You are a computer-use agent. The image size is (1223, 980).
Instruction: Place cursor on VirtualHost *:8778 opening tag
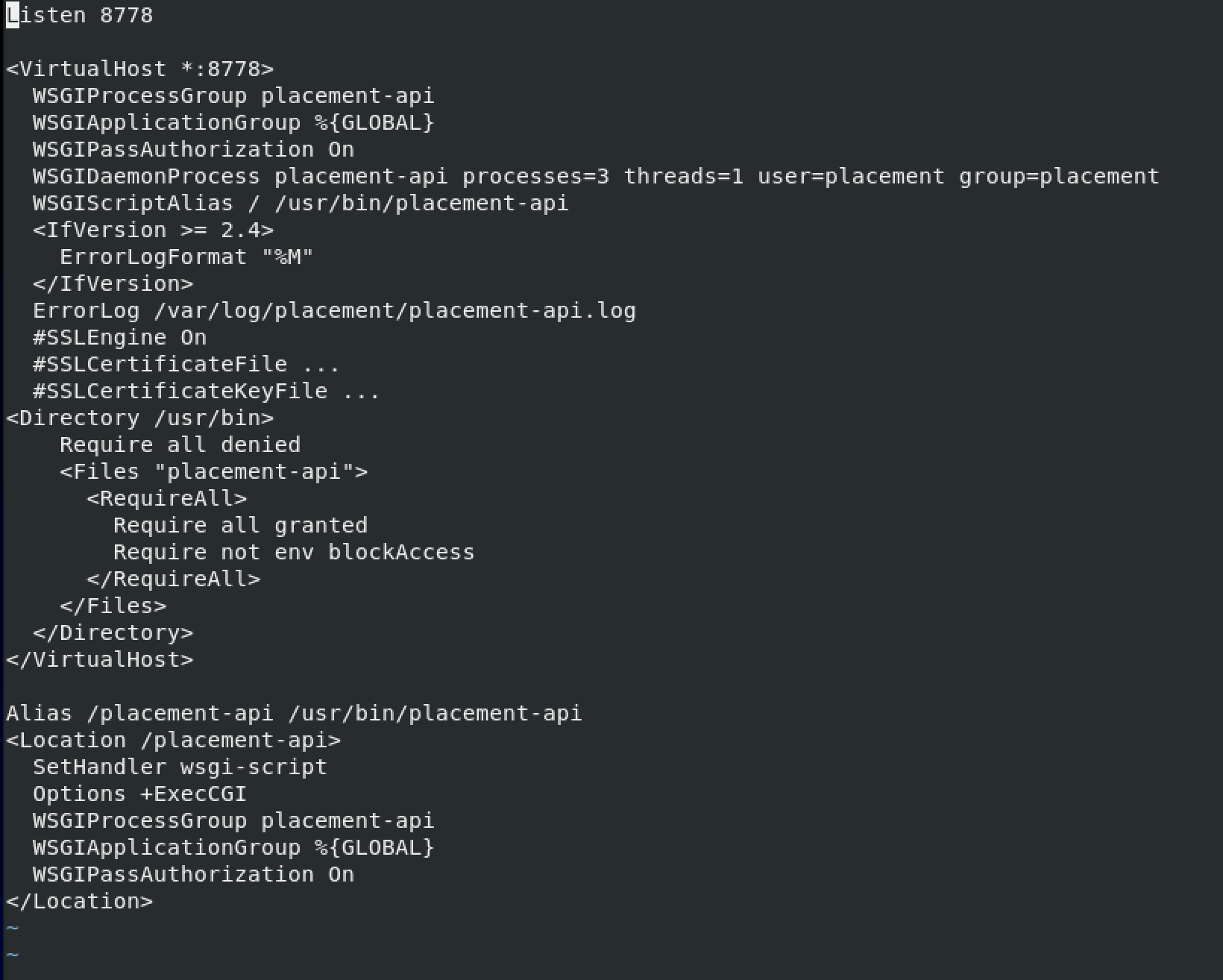[140, 69]
